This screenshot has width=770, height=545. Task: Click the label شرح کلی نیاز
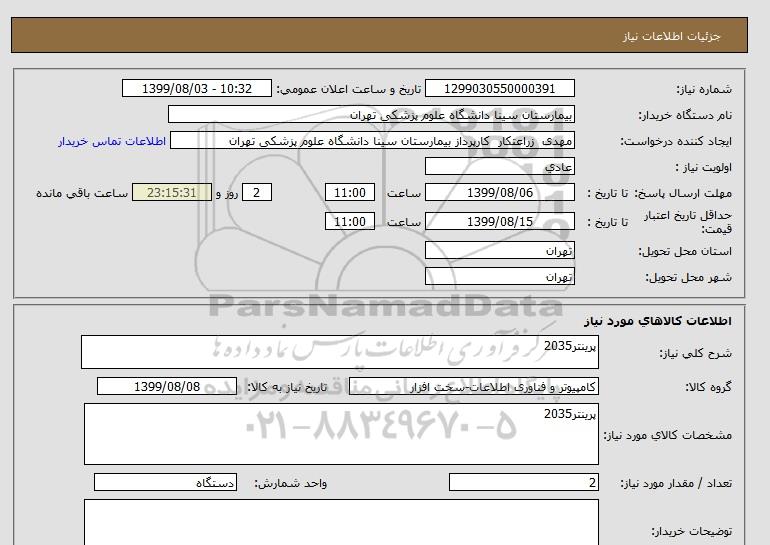click(695, 353)
